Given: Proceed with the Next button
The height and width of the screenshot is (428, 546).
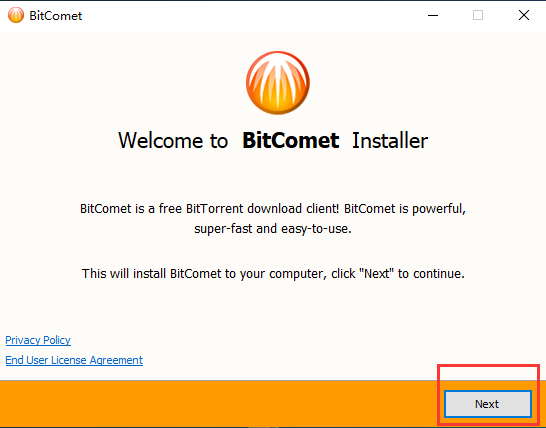Looking at the screenshot, I should pyautogui.click(x=488, y=404).
